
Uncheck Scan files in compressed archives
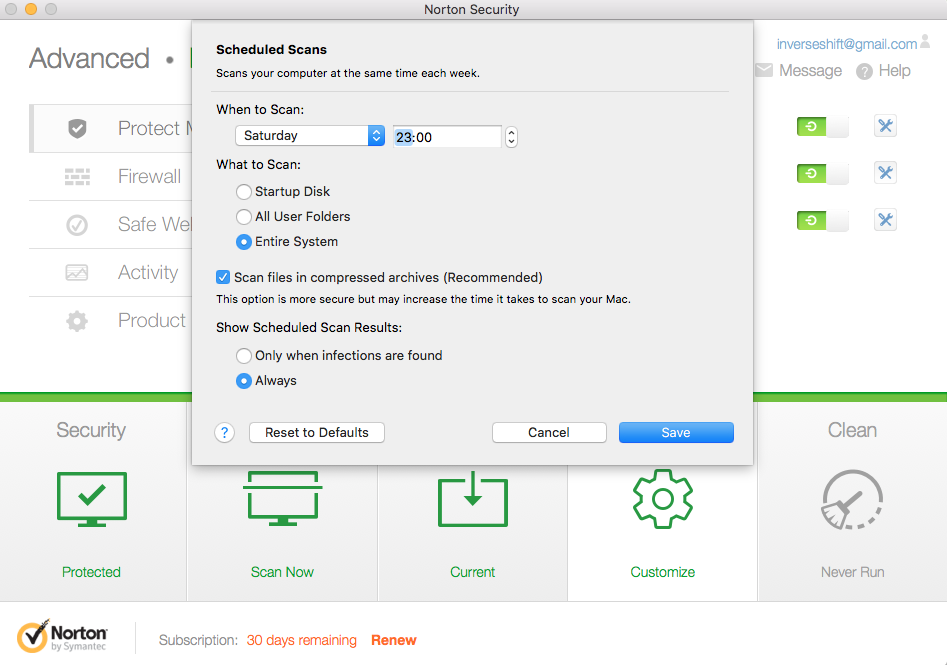pyautogui.click(x=224, y=278)
